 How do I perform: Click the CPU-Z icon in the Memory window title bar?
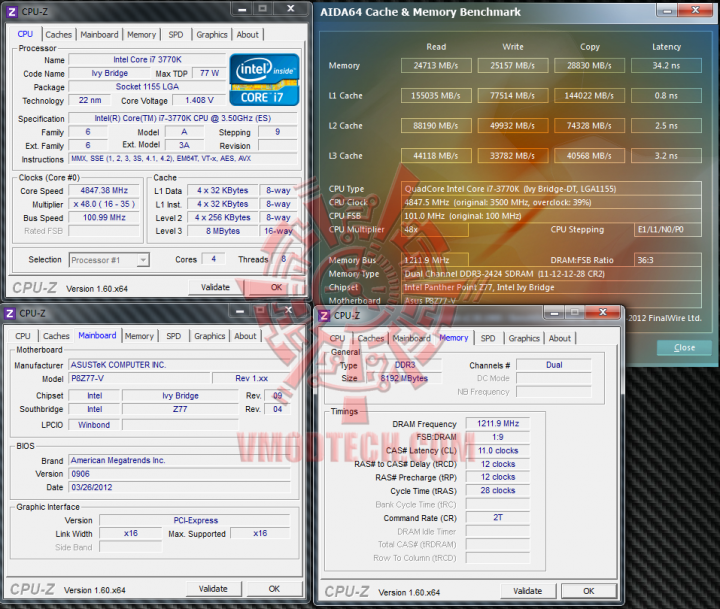tap(324, 316)
